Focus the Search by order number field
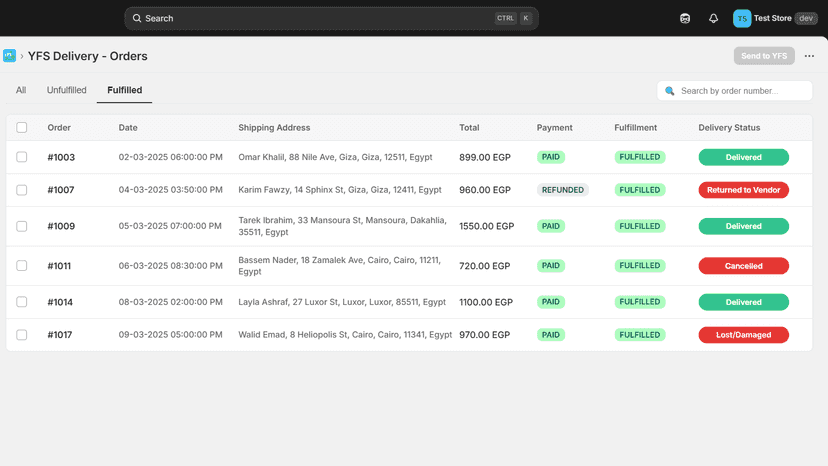Image resolution: width=828 pixels, height=466 pixels. pyautogui.click(x=735, y=91)
